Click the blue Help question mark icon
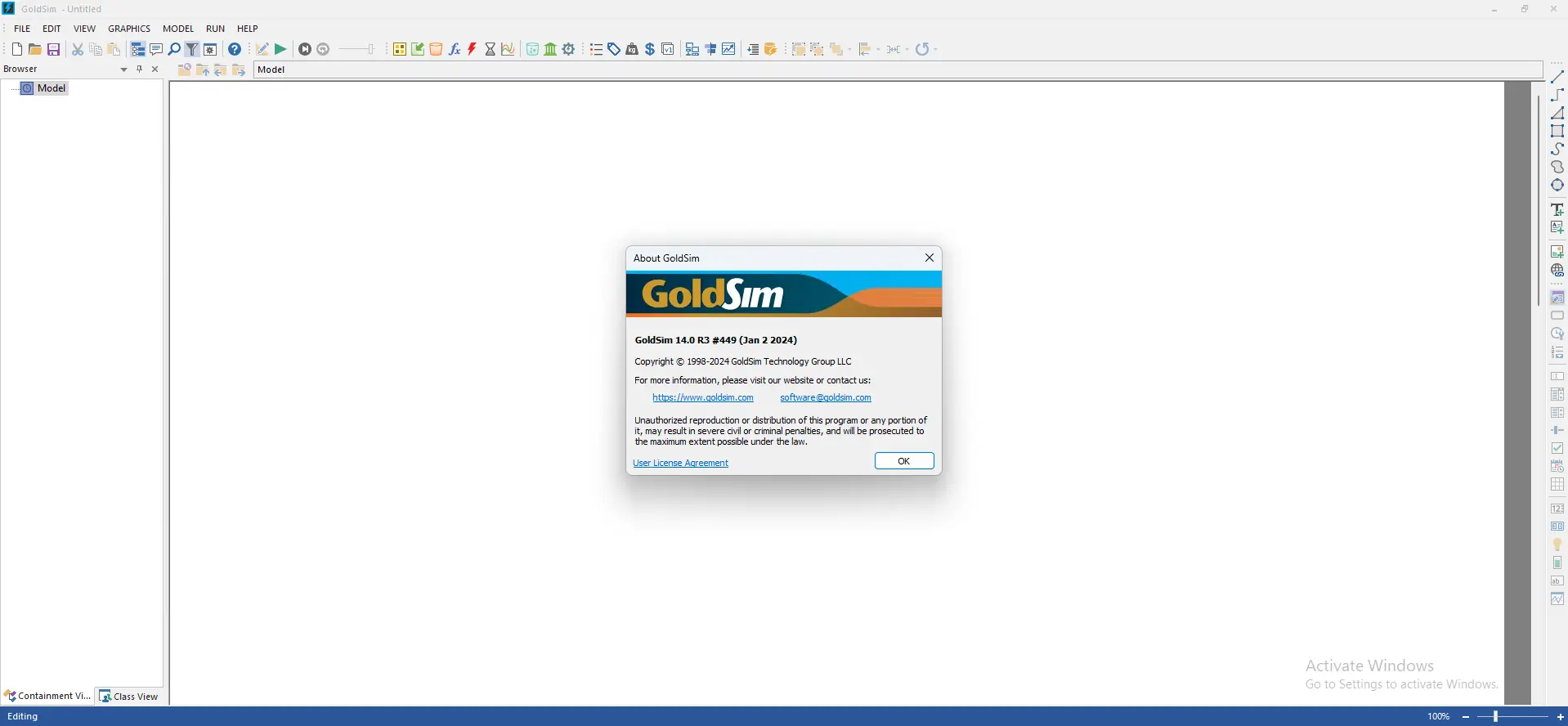 pos(235,50)
